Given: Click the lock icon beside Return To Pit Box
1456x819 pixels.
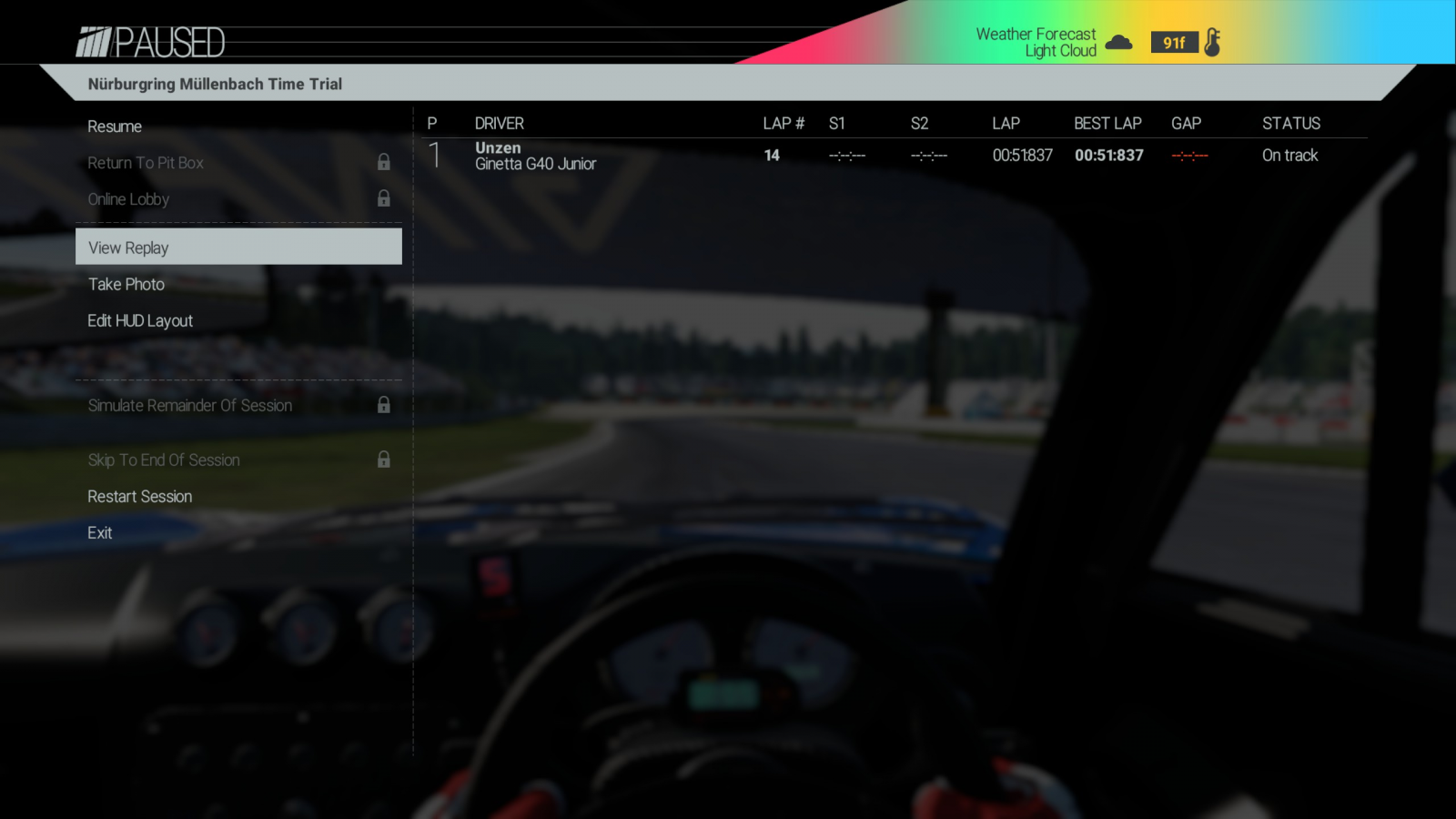Looking at the screenshot, I should (383, 162).
